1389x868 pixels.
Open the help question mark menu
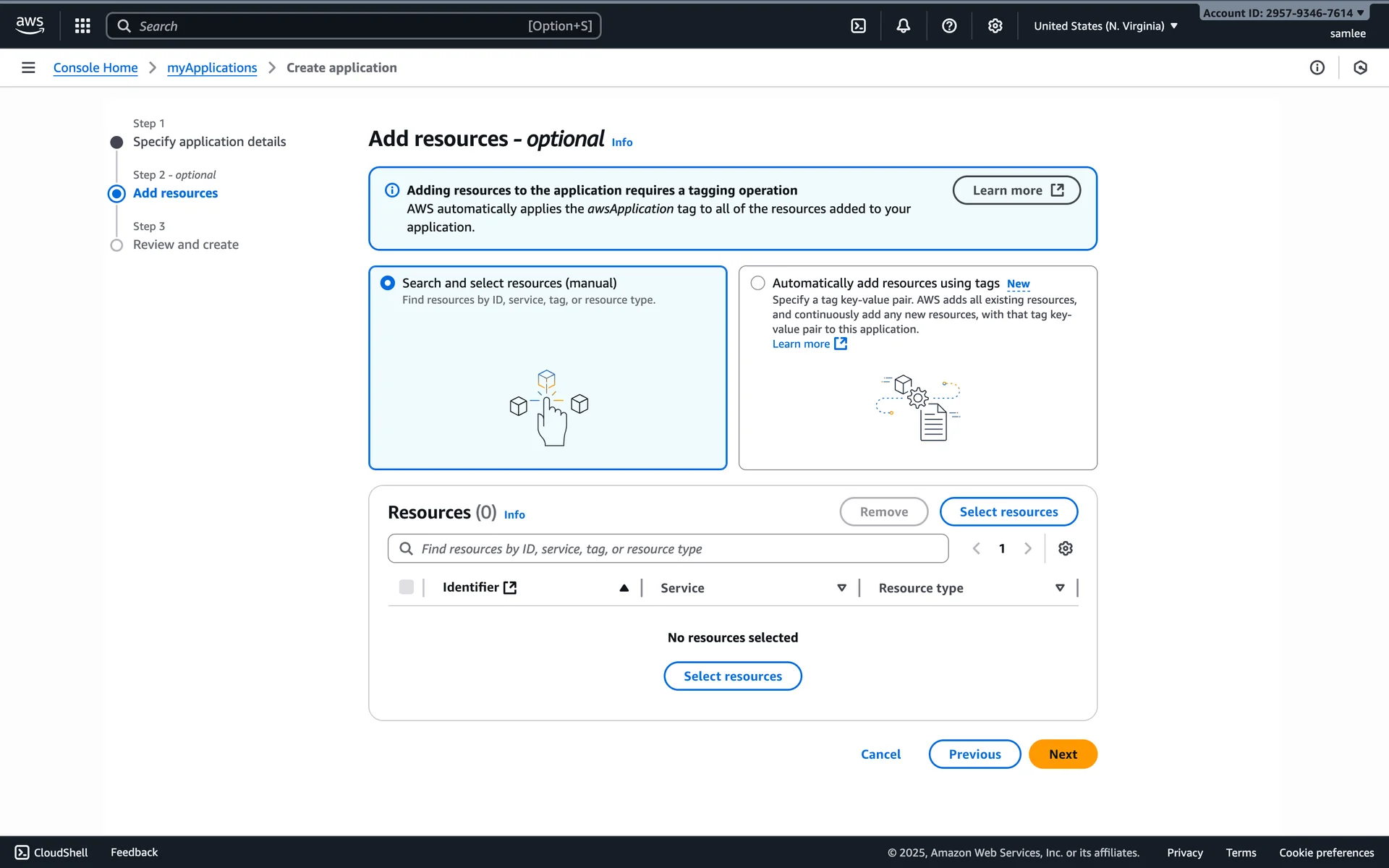point(949,26)
